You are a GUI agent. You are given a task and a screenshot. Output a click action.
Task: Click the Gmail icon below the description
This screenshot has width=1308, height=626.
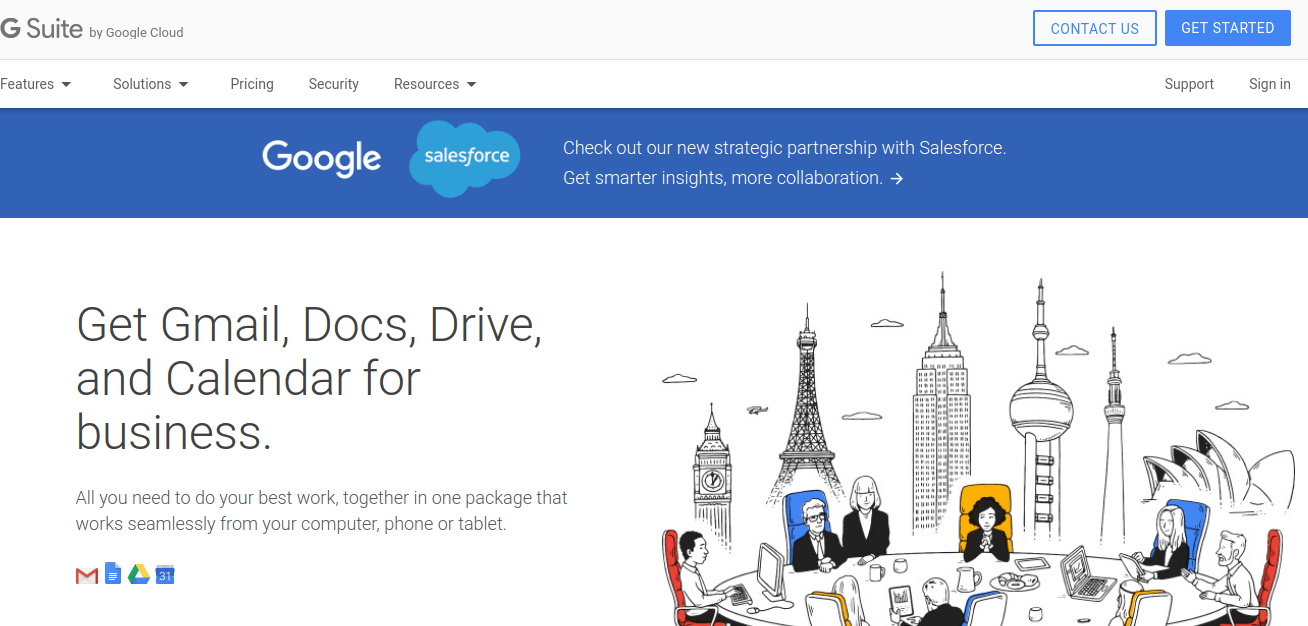(x=87, y=575)
